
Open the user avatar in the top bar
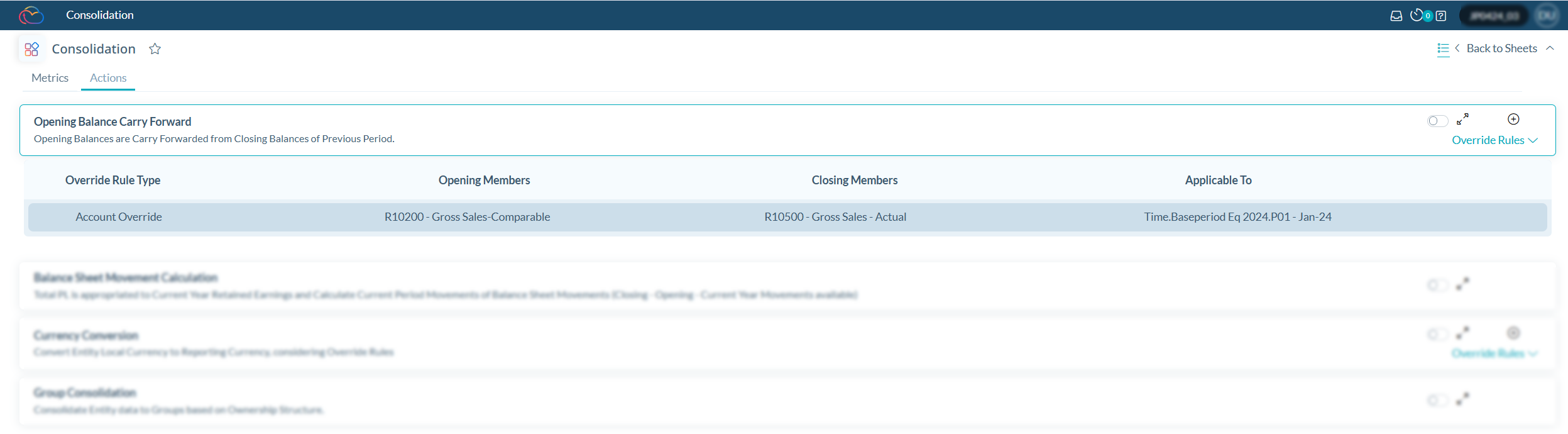coord(1547,16)
